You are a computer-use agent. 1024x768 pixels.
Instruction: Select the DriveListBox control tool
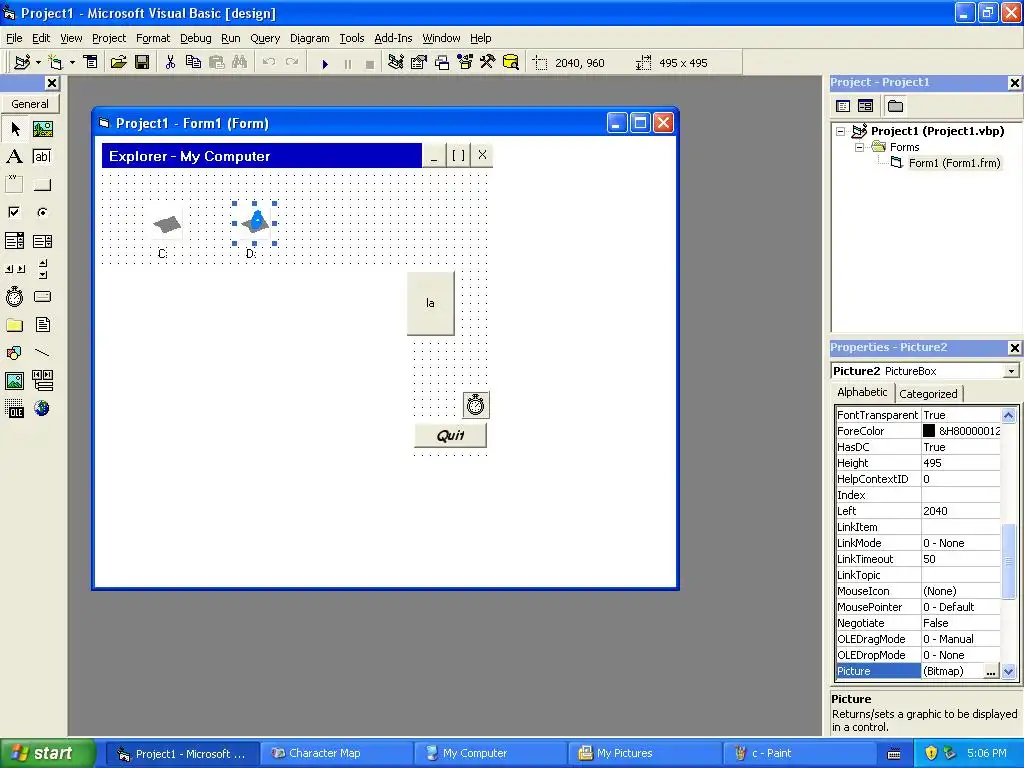click(x=42, y=296)
